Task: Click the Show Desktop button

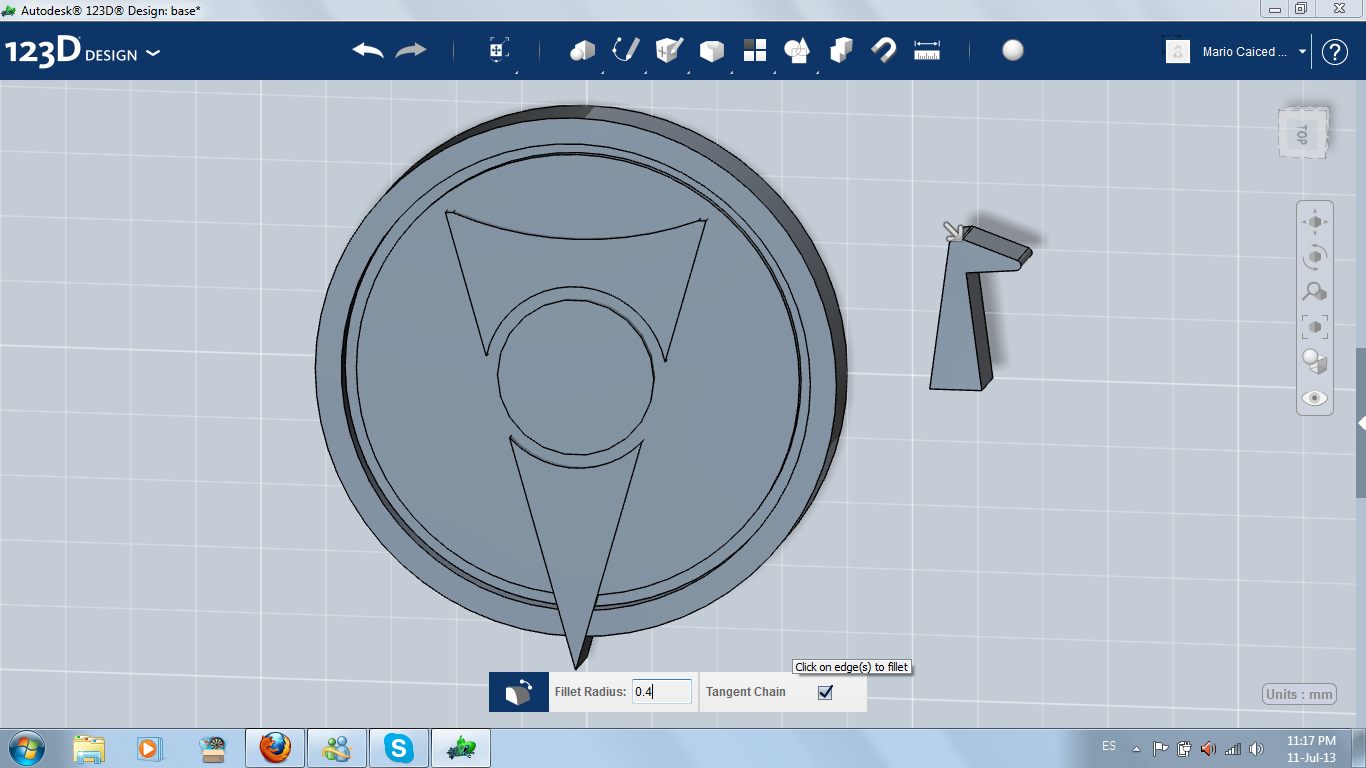Action: click(x=1359, y=748)
